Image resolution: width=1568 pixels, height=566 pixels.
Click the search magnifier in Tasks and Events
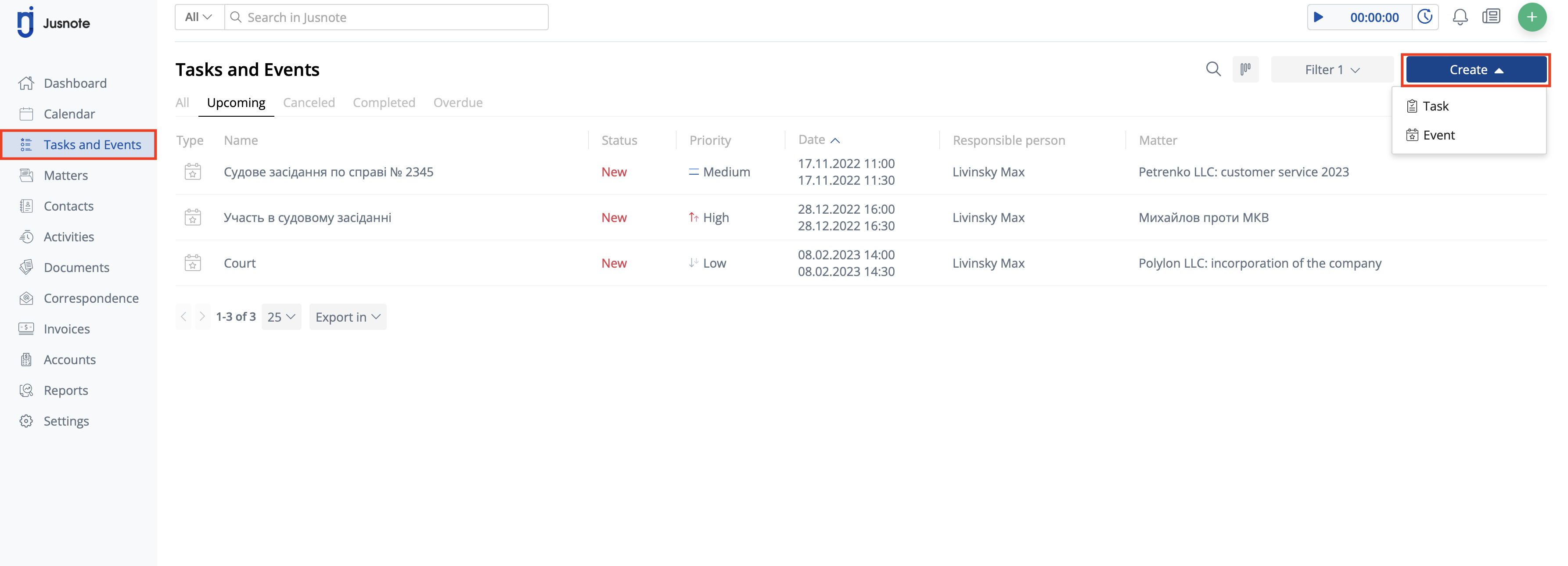click(x=1213, y=69)
